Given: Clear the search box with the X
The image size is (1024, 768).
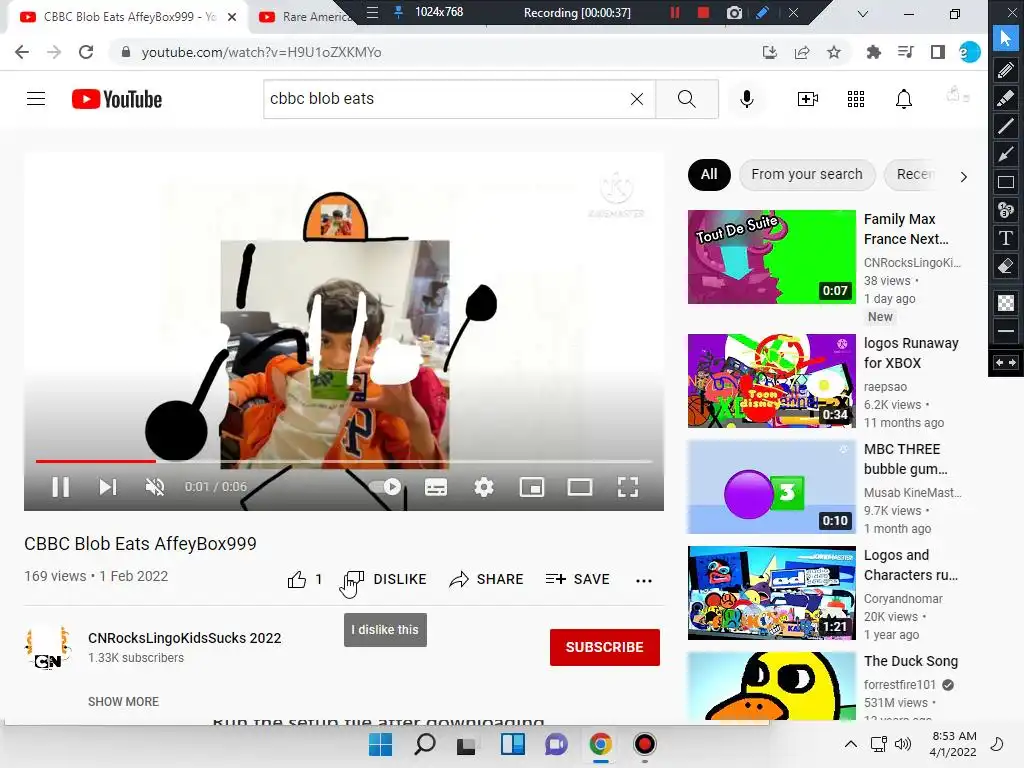Looking at the screenshot, I should click(x=637, y=99).
